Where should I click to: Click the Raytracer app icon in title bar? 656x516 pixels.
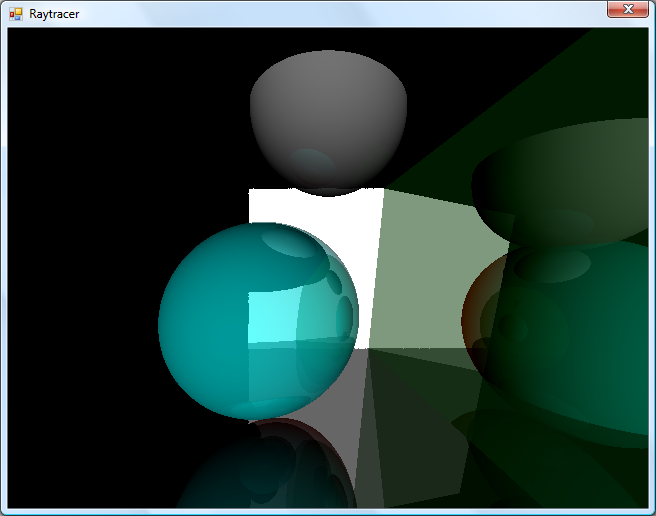click(15, 14)
